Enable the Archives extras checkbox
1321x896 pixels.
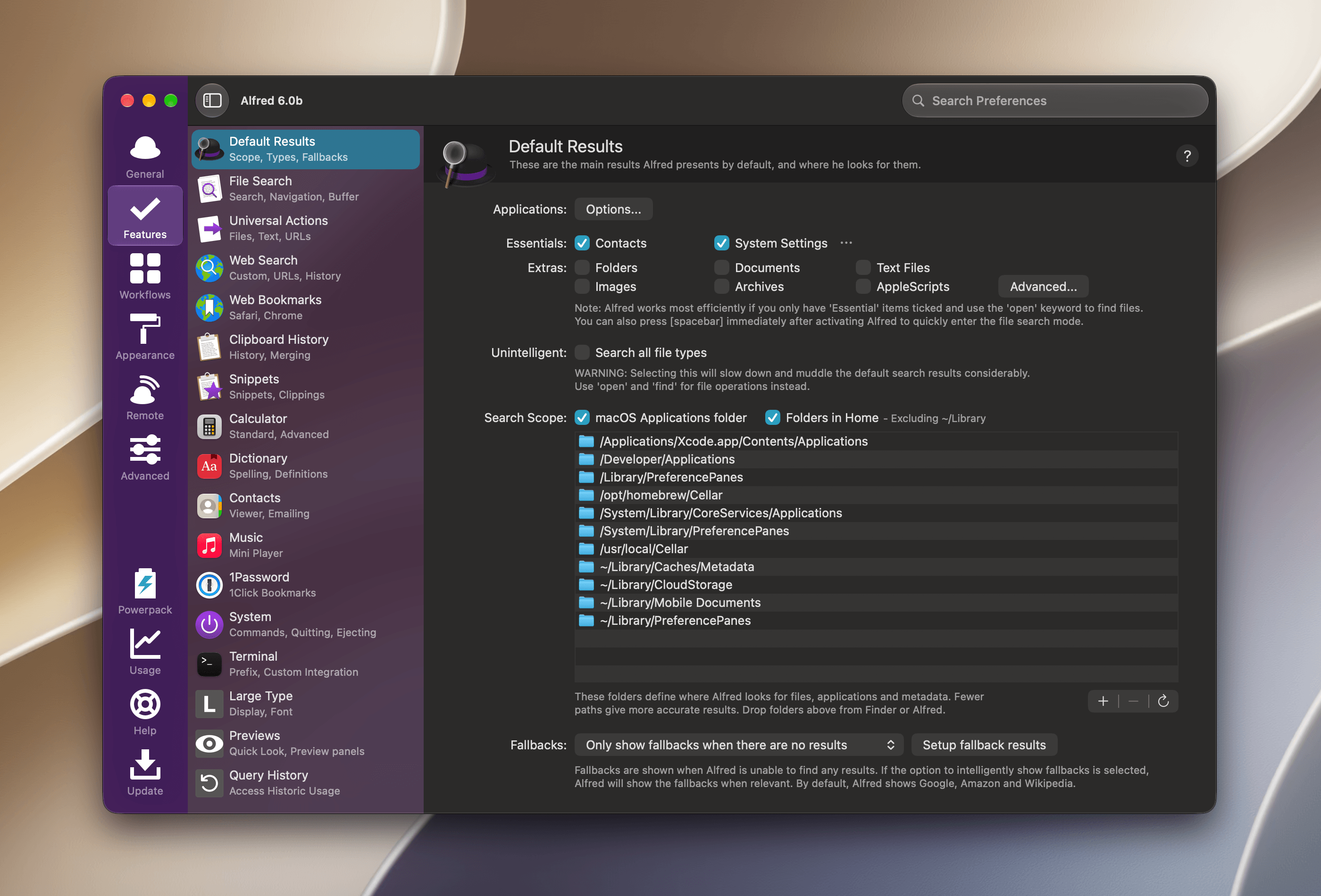pos(721,286)
